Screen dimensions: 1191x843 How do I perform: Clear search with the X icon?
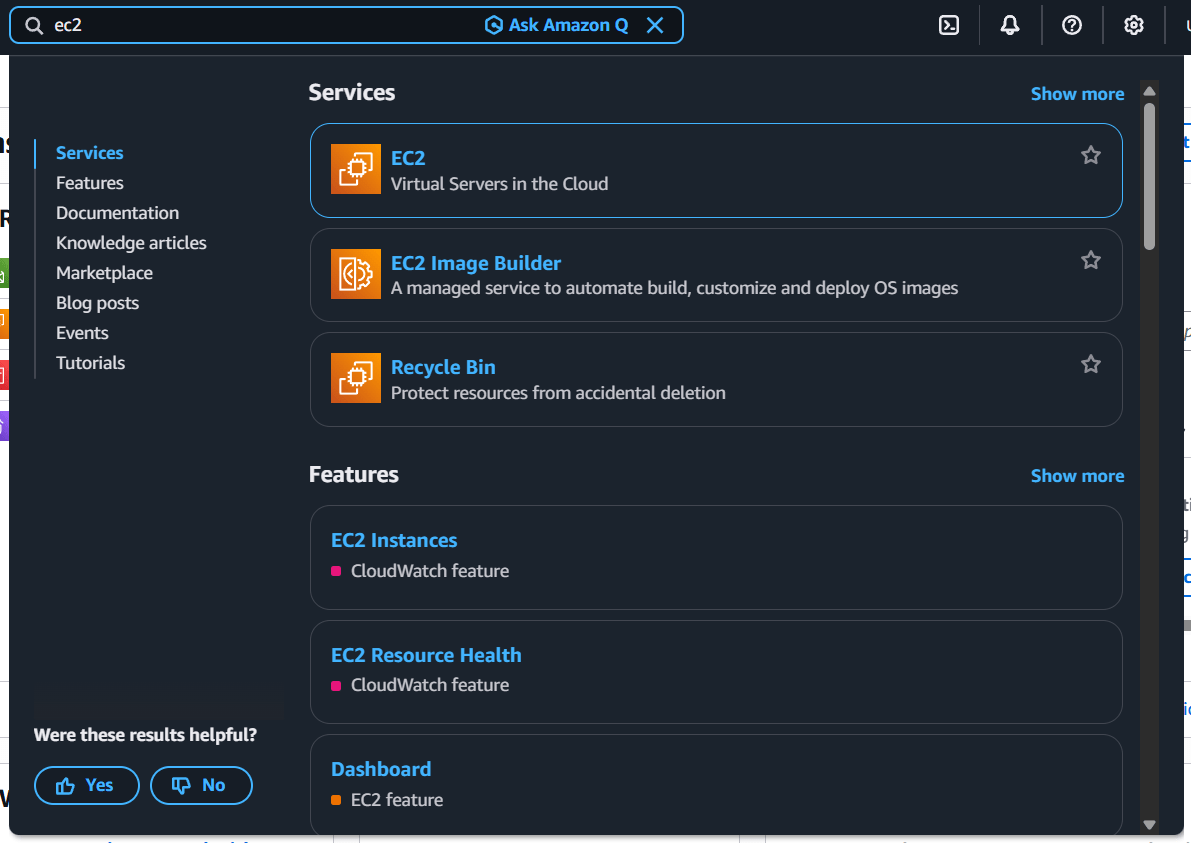click(655, 25)
